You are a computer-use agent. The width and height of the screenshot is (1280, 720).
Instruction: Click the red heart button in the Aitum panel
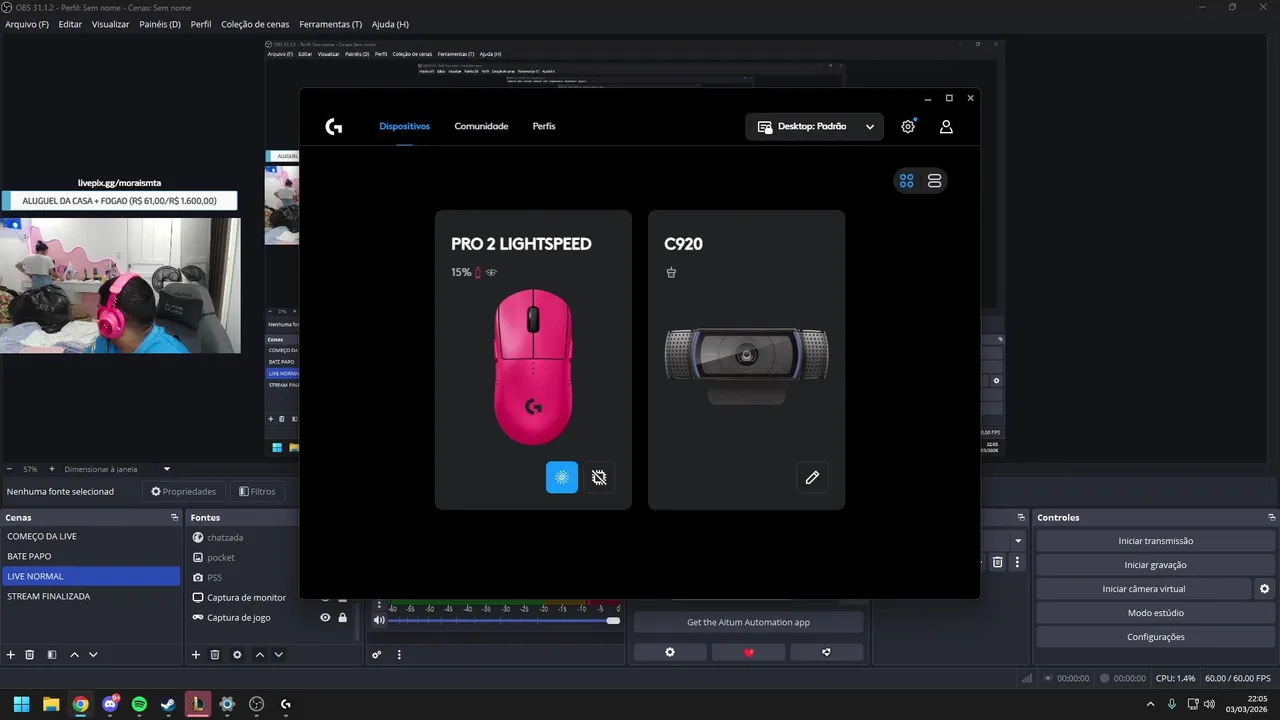pyautogui.click(x=749, y=653)
